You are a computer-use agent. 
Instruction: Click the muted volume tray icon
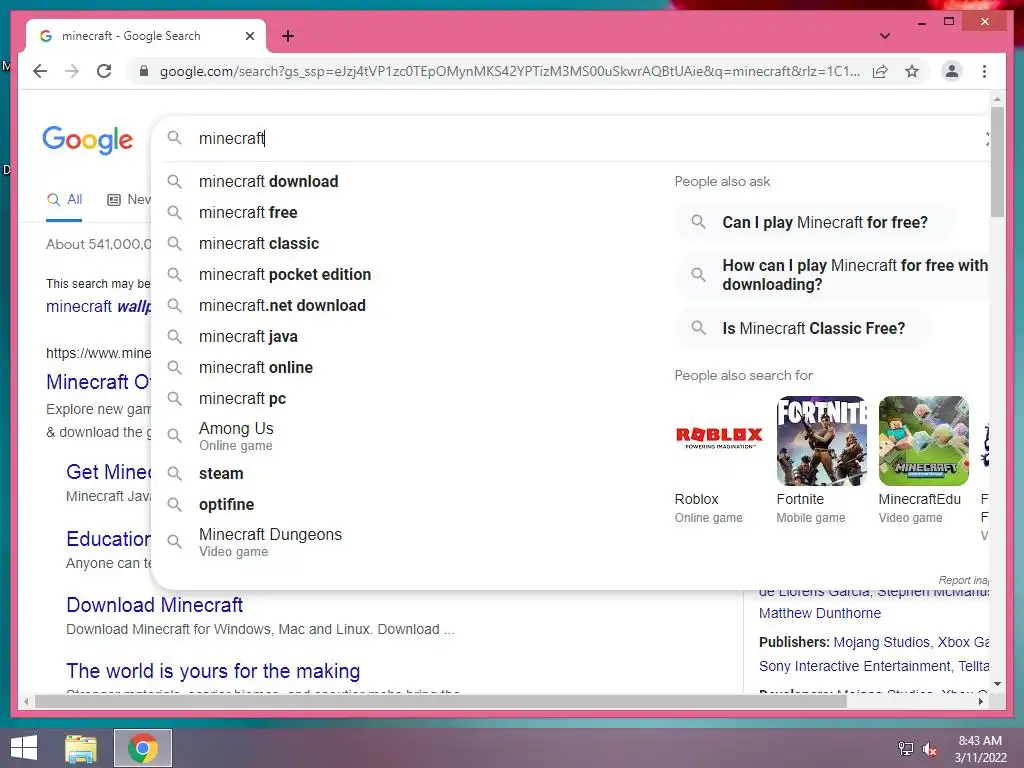(x=929, y=748)
